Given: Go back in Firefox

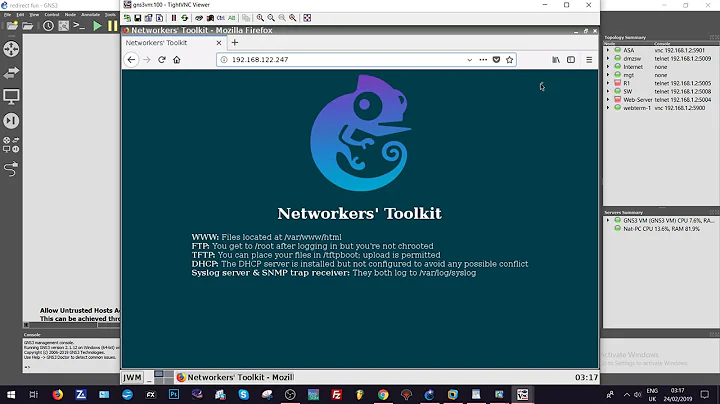Looking at the screenshot, I should point(131,60).
